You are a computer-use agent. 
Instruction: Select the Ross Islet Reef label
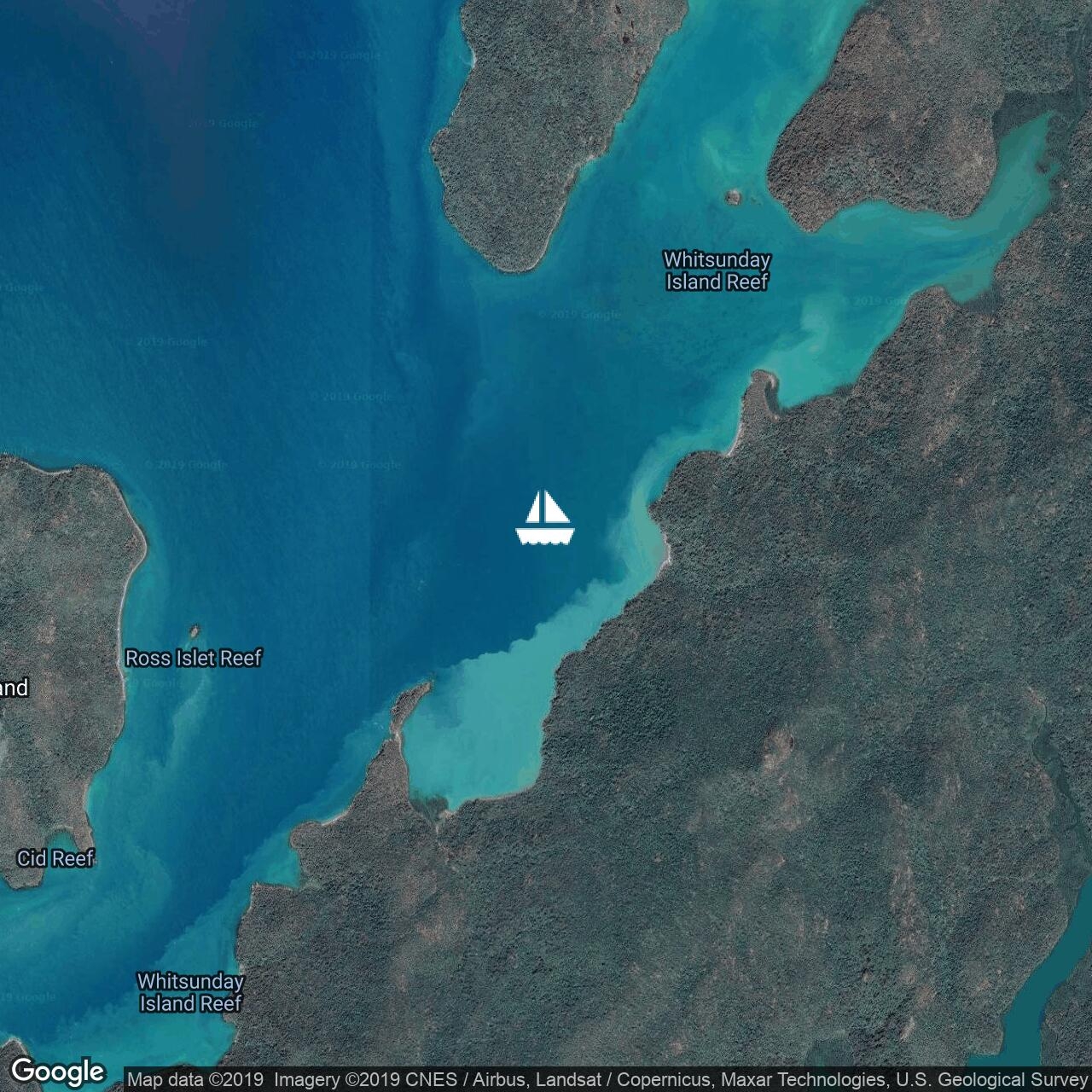point(193,658)
